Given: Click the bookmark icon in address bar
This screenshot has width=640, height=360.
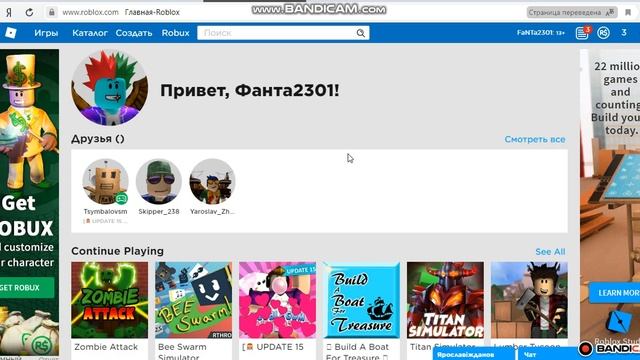Looking at the screenshot, I should 628,12.
